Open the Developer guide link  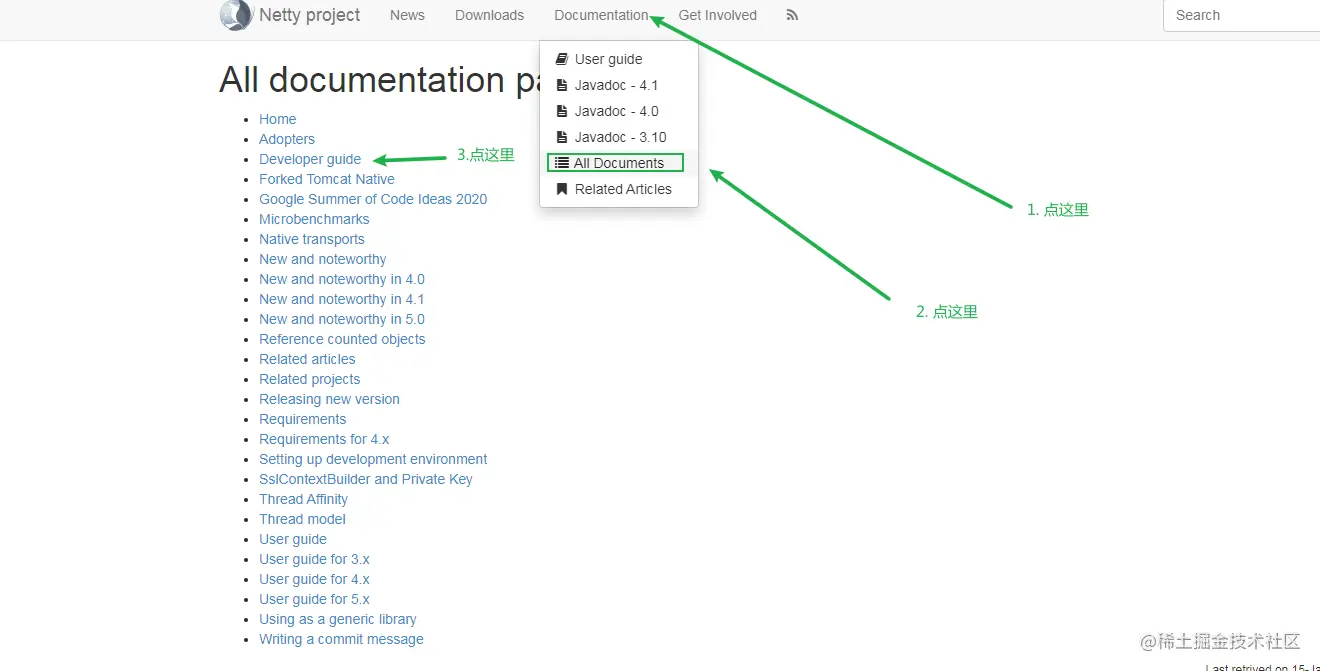click(310, 159)
